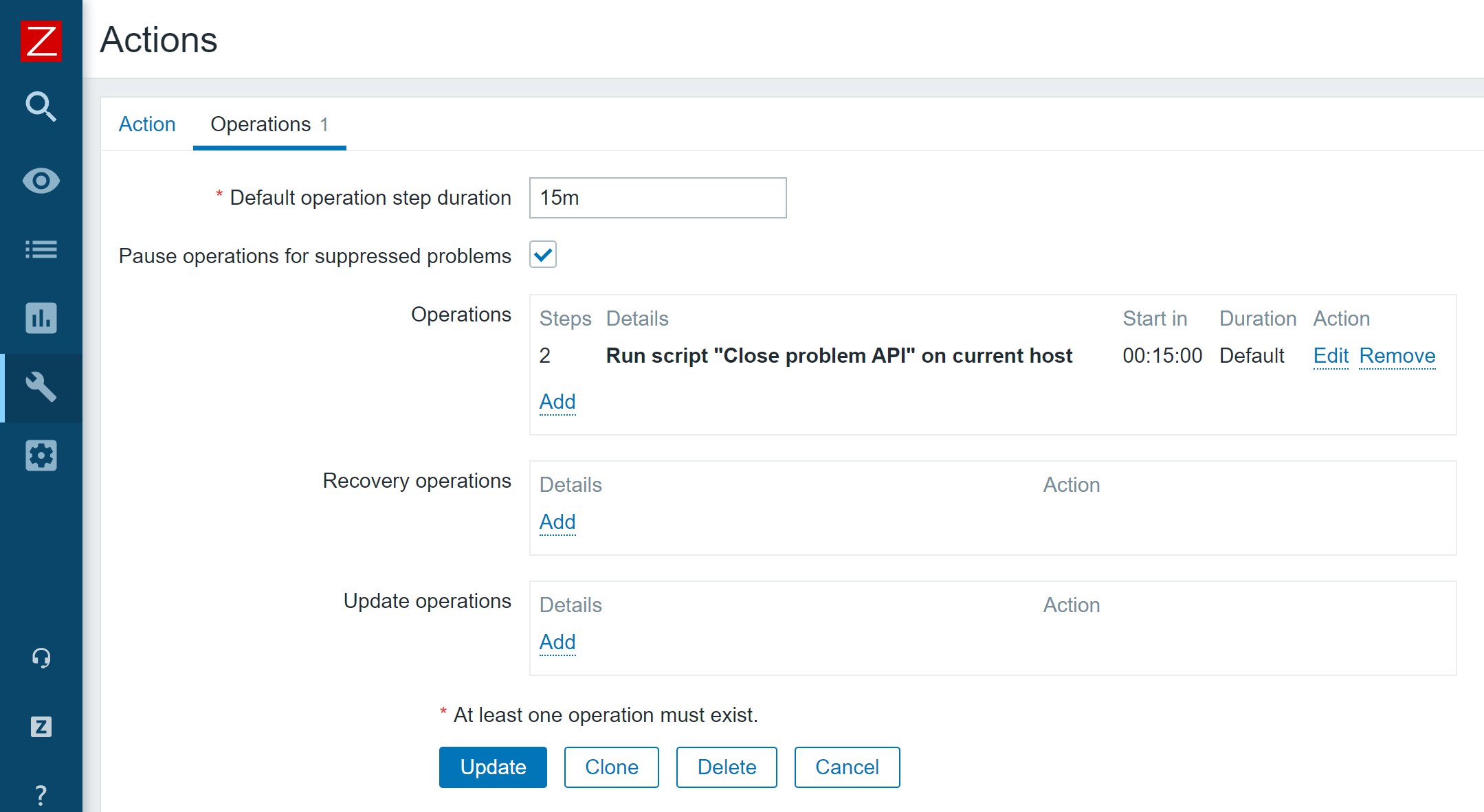The height and width of the screenshot is (812, 1484).
Task: Click the Support headset icon
Action: [x=41, y=658]
